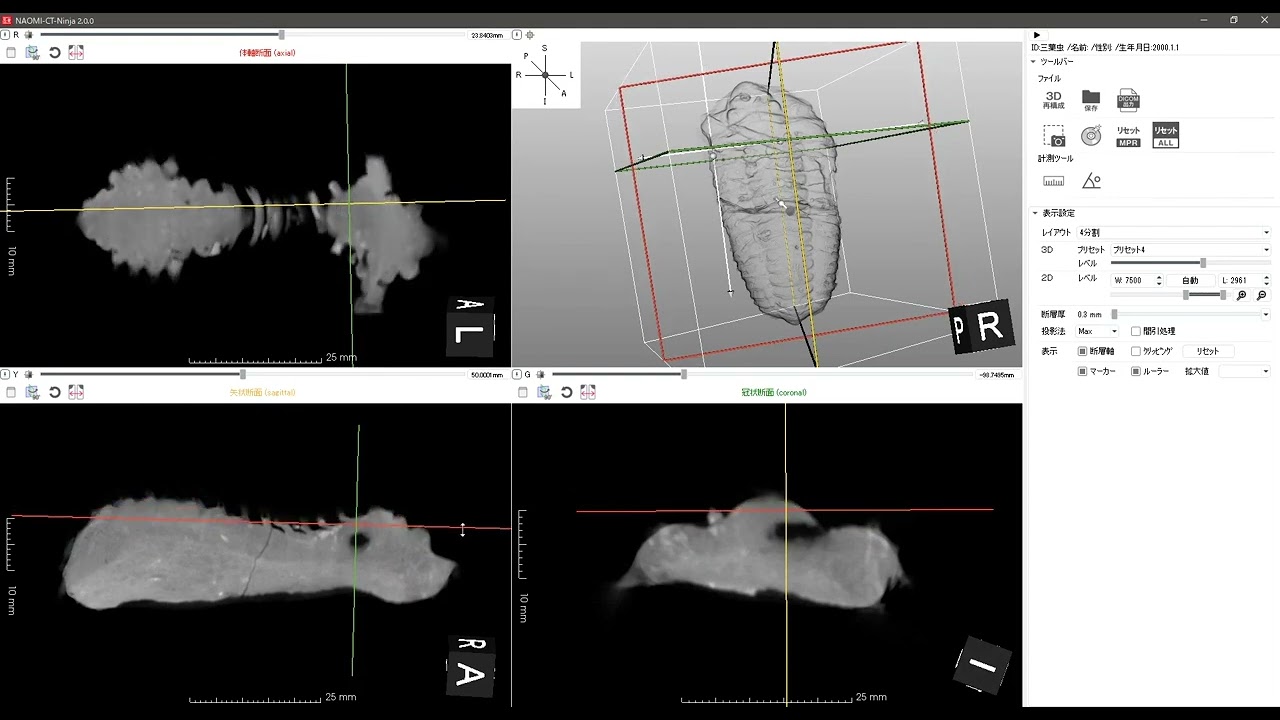The height and width of the screenshot is (720, 1280).
Task: Click the 3D reconstruction (再構成) icon
Action: 1053,100
